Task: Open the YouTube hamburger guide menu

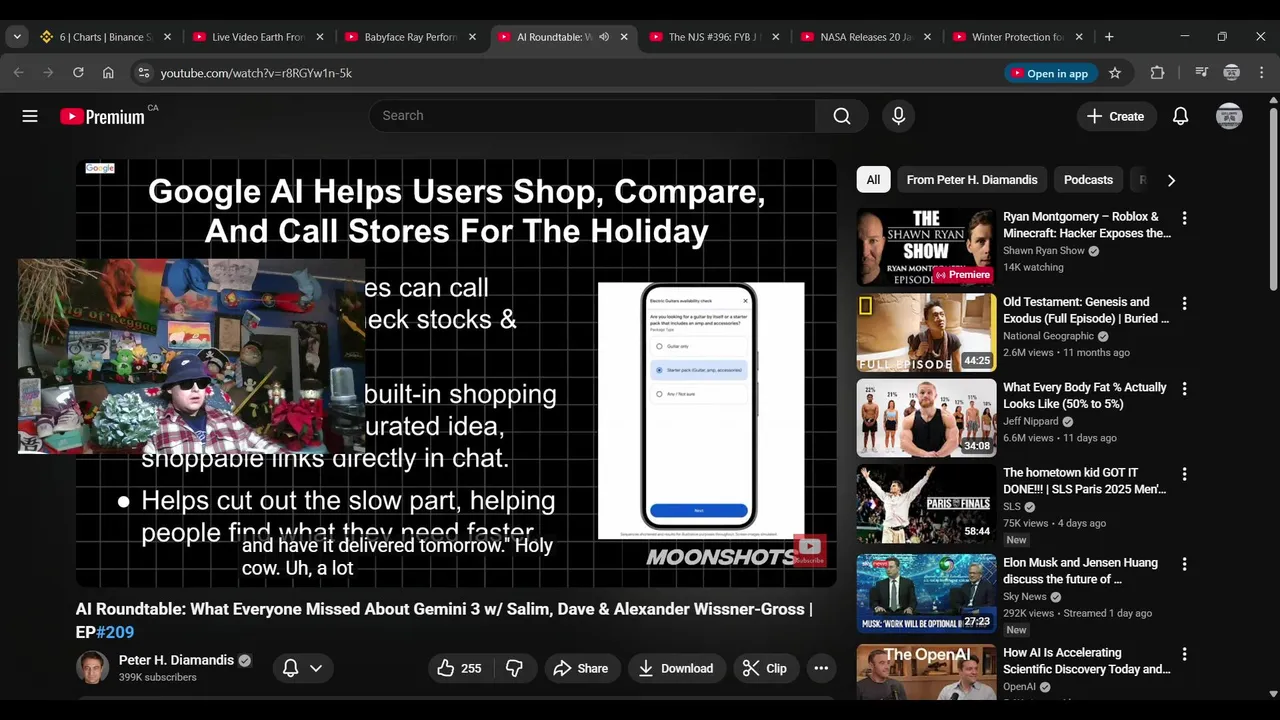Action: tap(30, 116)
